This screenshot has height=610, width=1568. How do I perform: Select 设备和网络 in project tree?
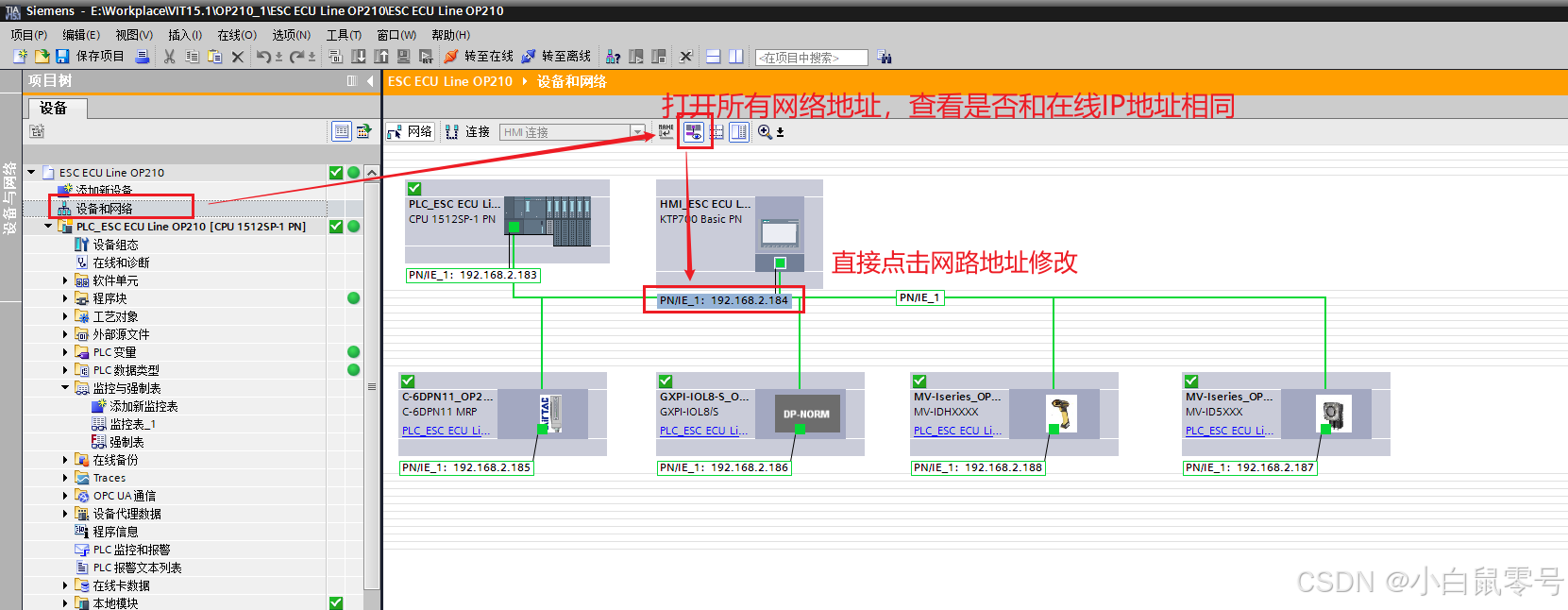(x=104, y=209)
